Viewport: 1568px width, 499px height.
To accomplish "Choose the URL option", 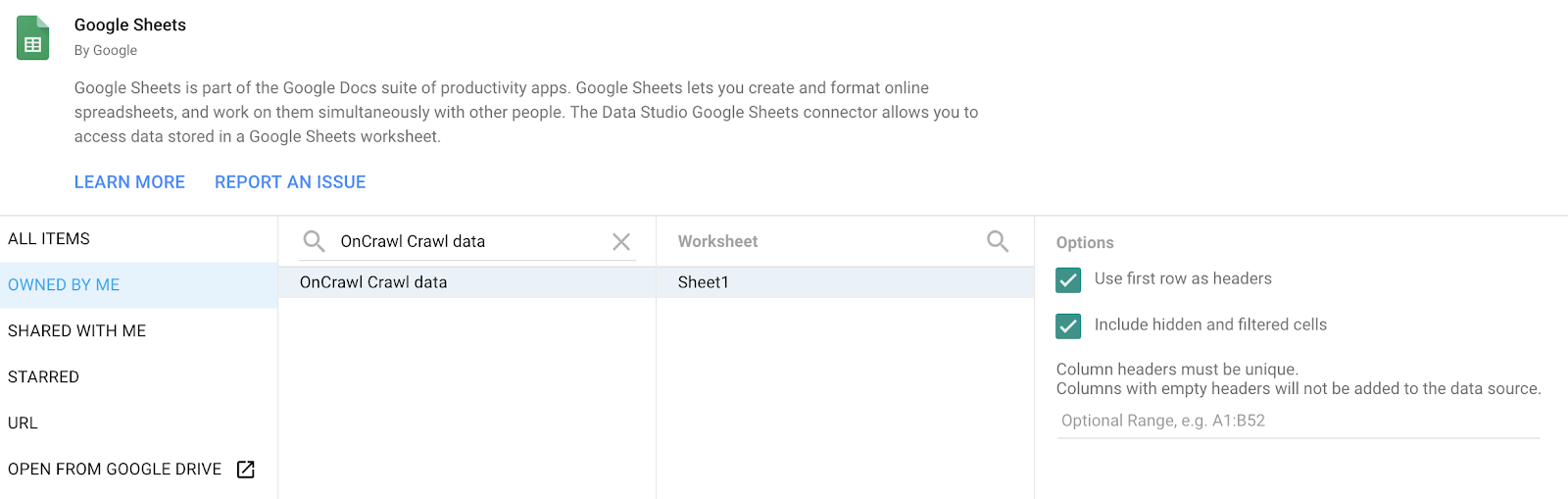I will [x=23, y=424].
